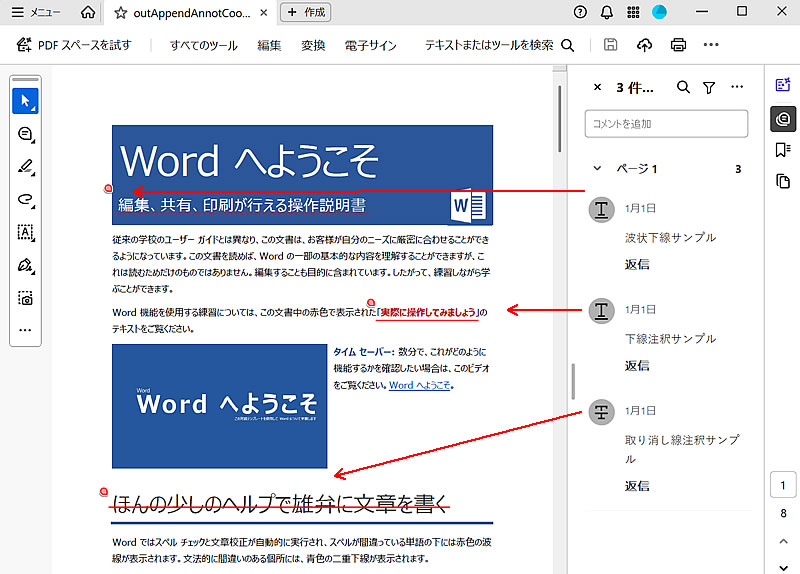Open the top toolbar more-options ellipsis
The image size is (800, 574).
pyautogui.click(x=711, y=45)
